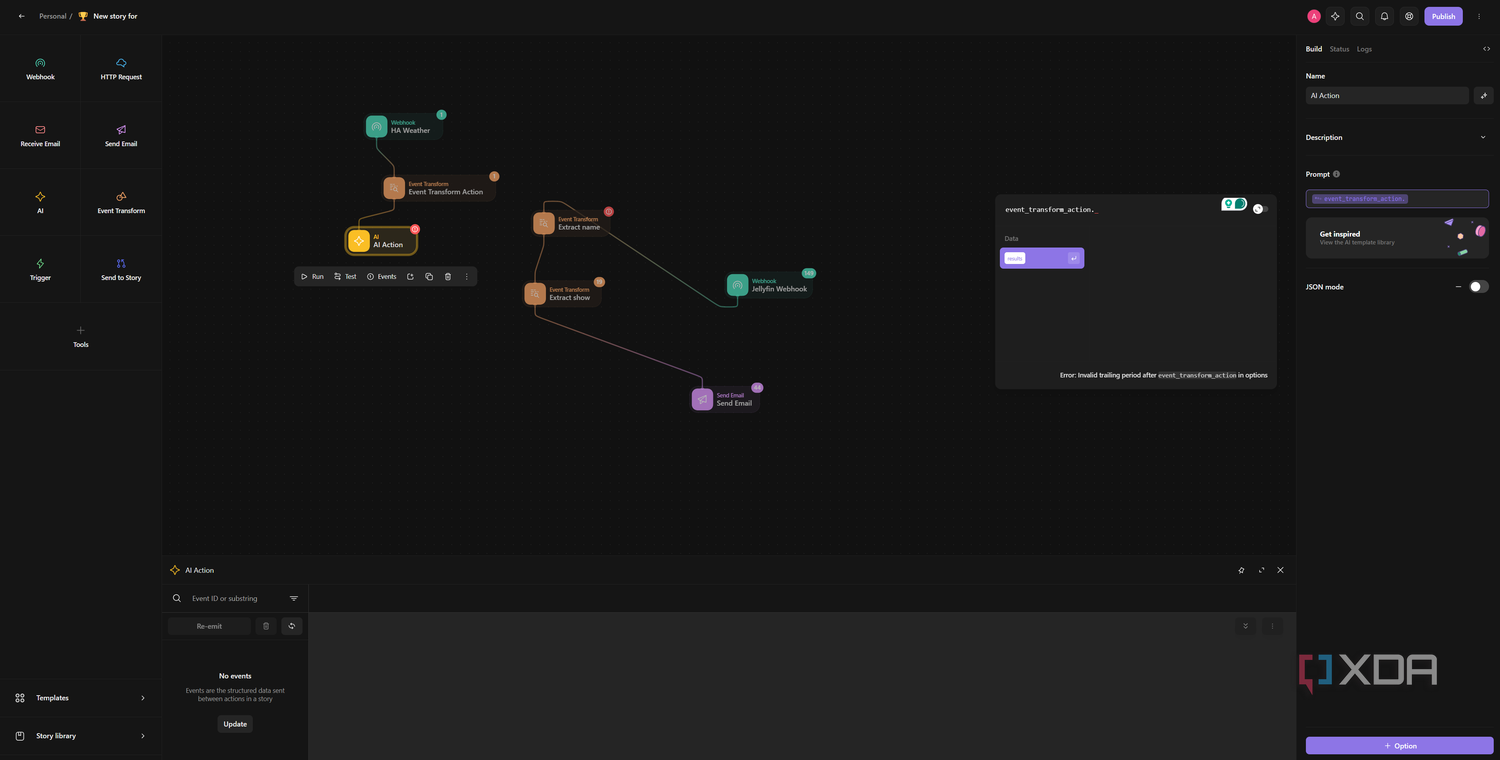This screenshot has height=760, width=1500.
Task: Select the results data suggestion
Action: pyautogui.click(x=1042, y=258)
